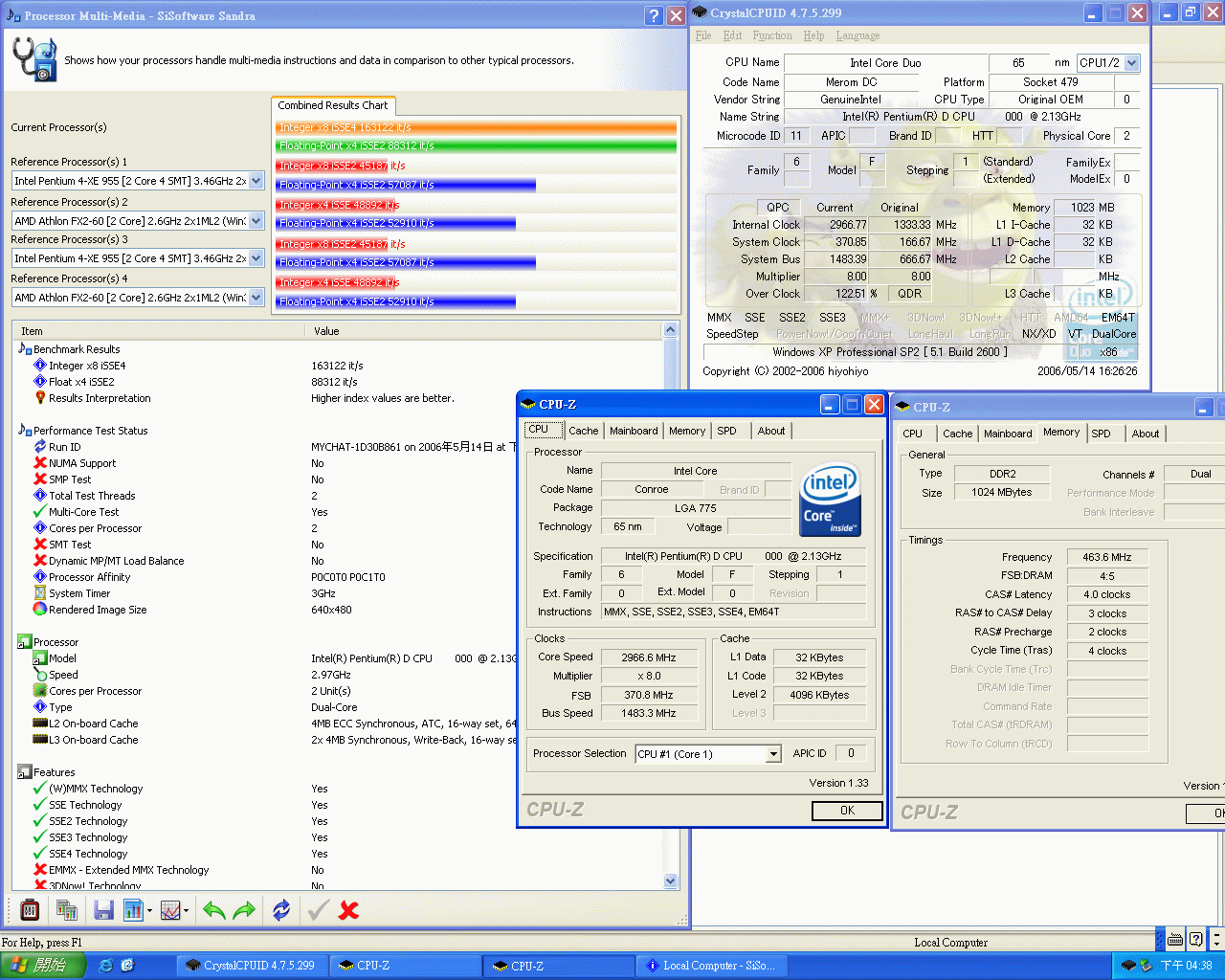Open Reference Processor 1 dropdown
Screen dimensions: 1225x980
[256, 181]
